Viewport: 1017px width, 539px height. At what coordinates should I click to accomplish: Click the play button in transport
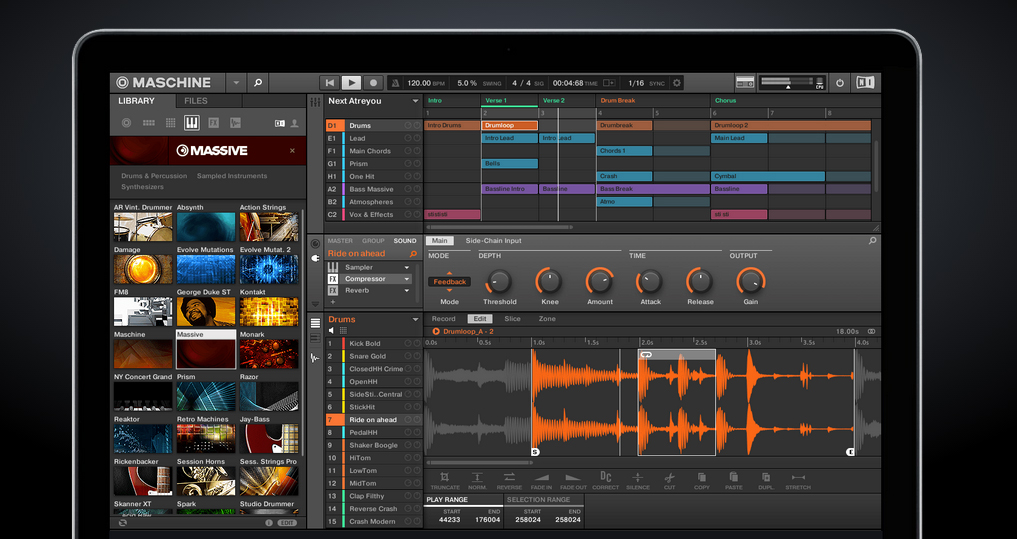pos(351,82)
